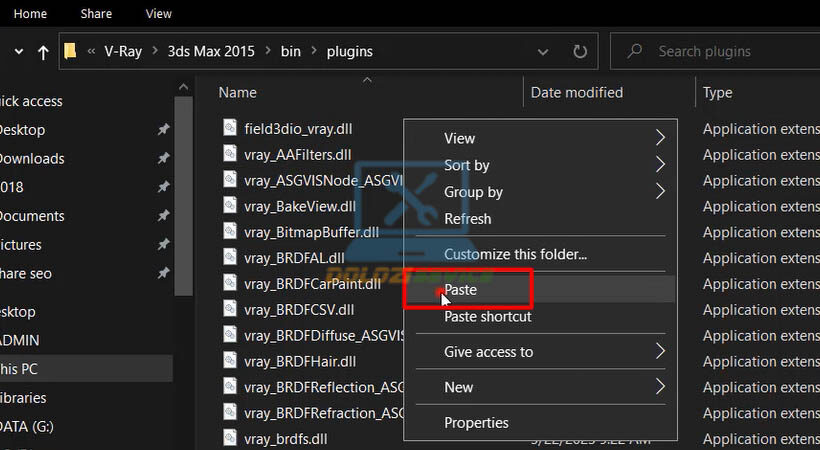Click the plugins breadcrumb
The image size is (820, 450).
(x=350, y=51)
